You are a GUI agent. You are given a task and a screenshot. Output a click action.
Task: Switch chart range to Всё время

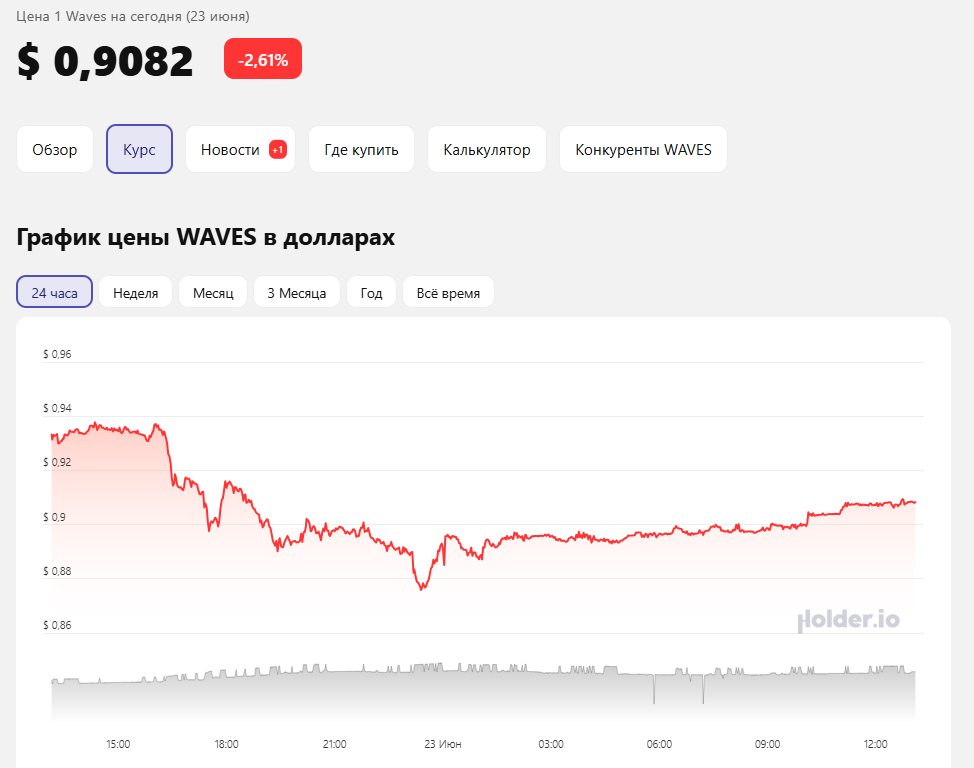pos(448,292)
